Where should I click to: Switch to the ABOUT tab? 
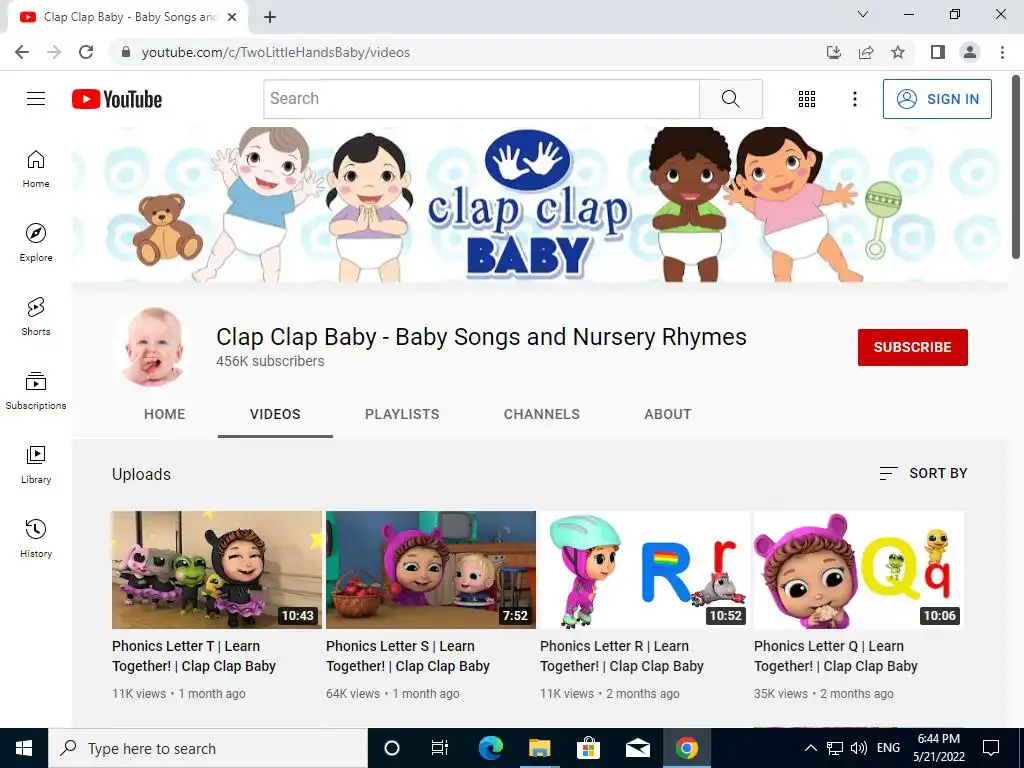tap(667, 414)
